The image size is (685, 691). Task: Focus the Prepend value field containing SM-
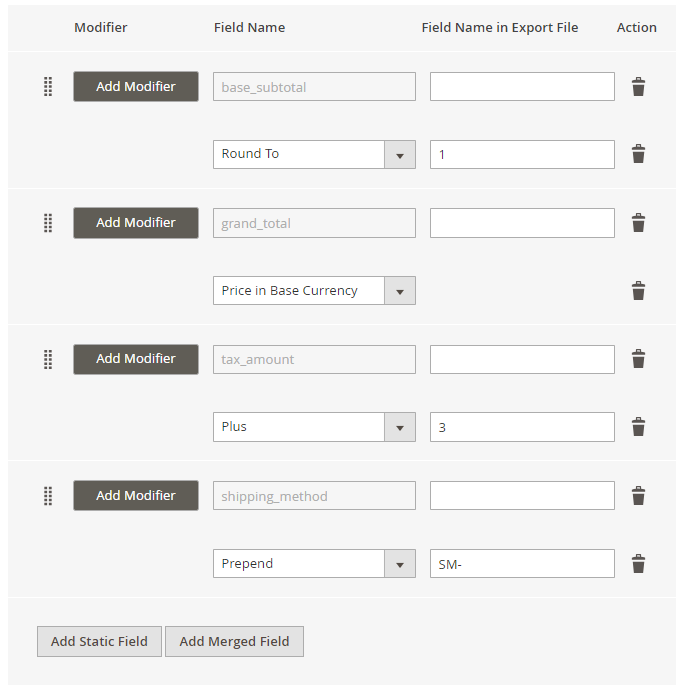click(x=522, y=563)
